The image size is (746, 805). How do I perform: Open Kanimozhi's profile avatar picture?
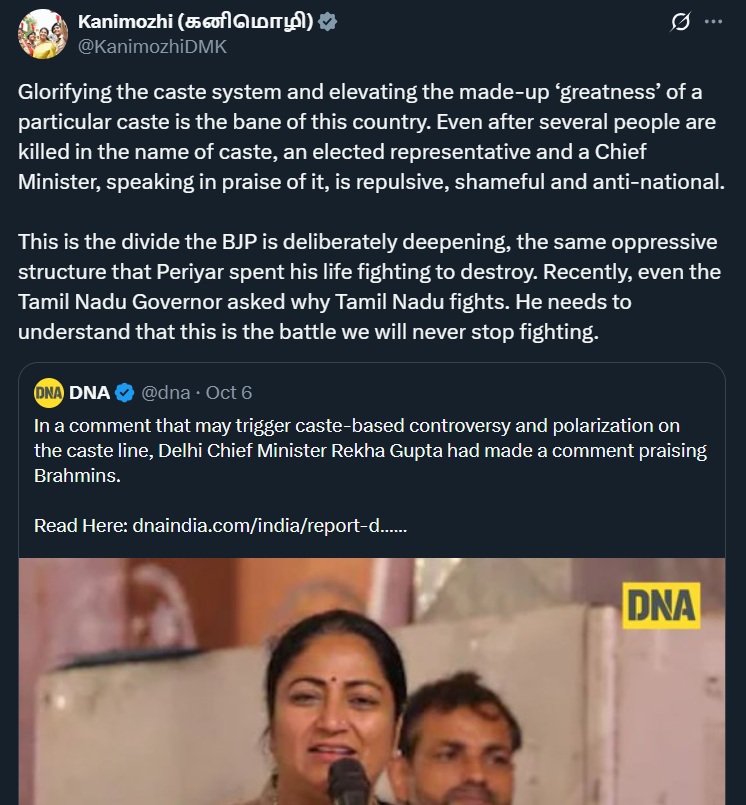click(x=42, y=33)
